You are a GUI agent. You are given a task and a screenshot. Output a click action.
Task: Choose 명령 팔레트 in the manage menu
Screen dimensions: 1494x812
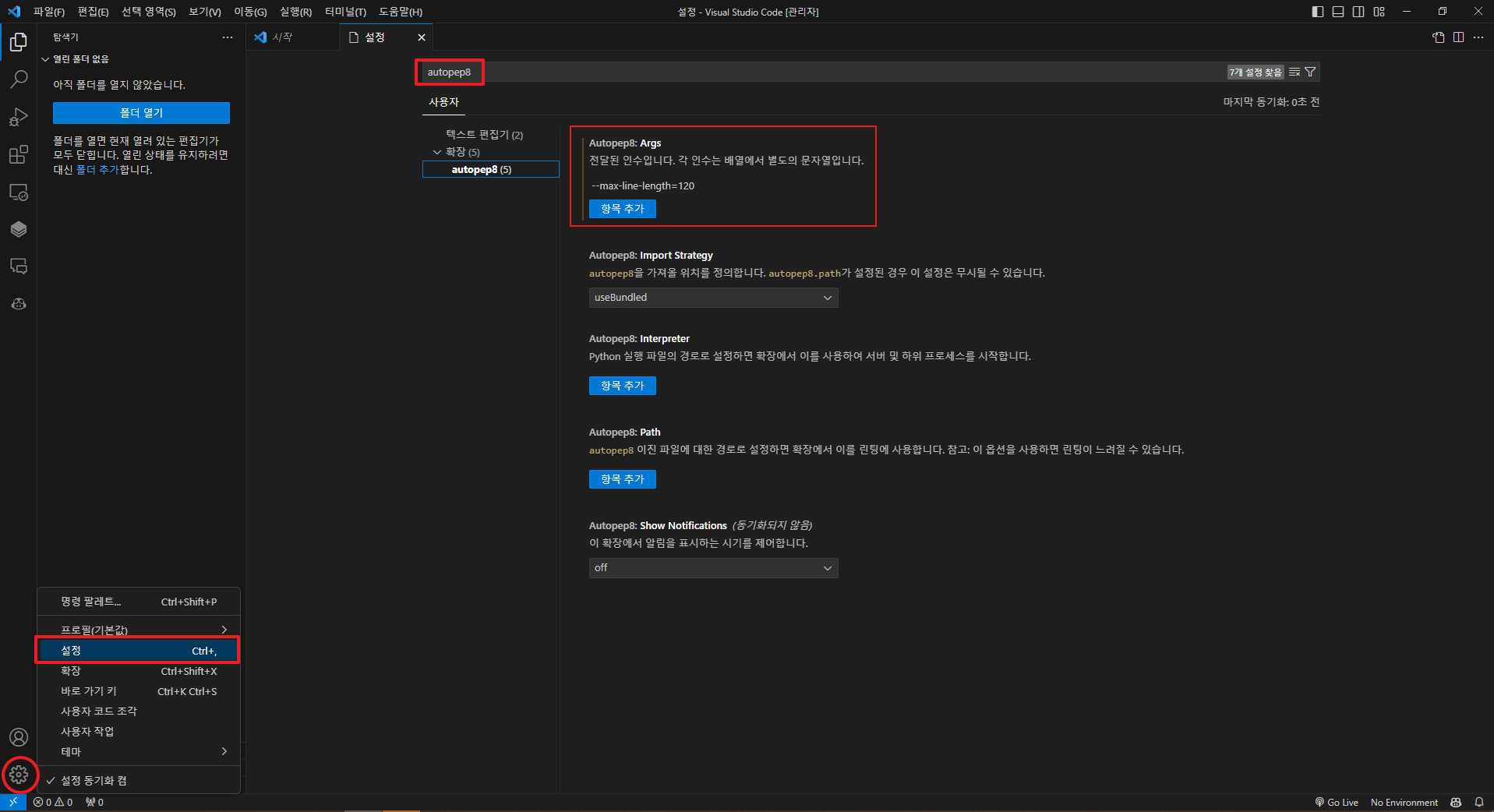tap(139, 602)
